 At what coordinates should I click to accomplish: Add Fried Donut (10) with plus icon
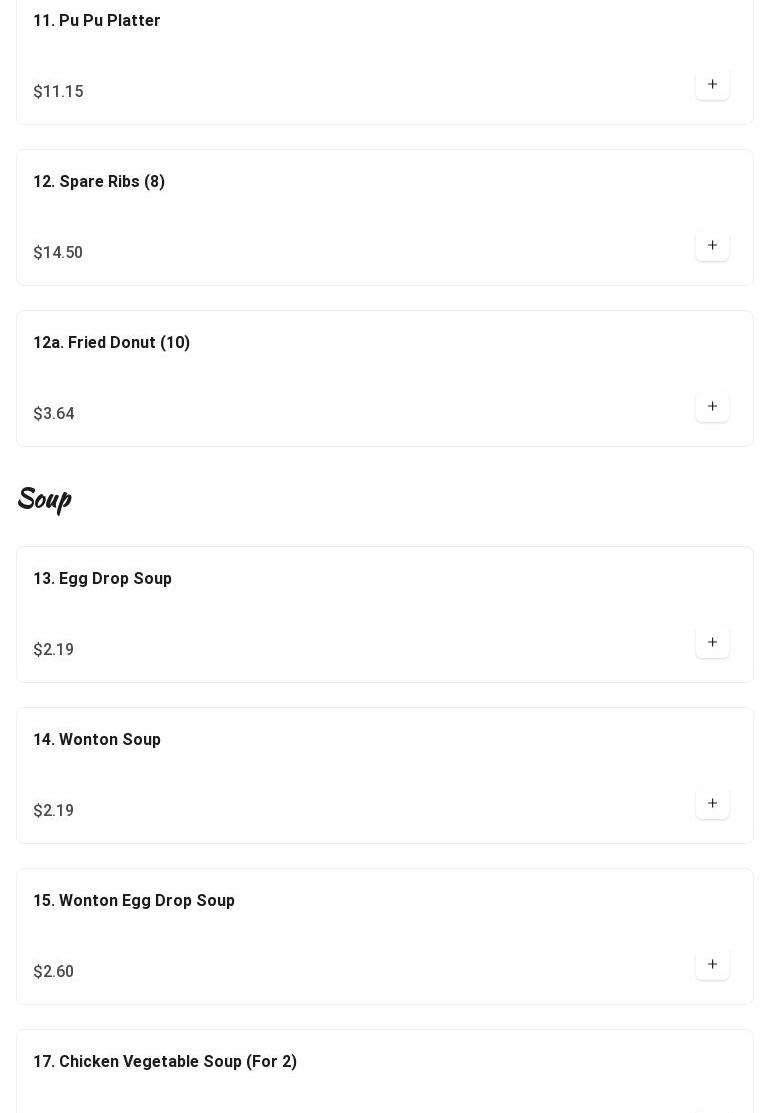click(x=712, y=407)
